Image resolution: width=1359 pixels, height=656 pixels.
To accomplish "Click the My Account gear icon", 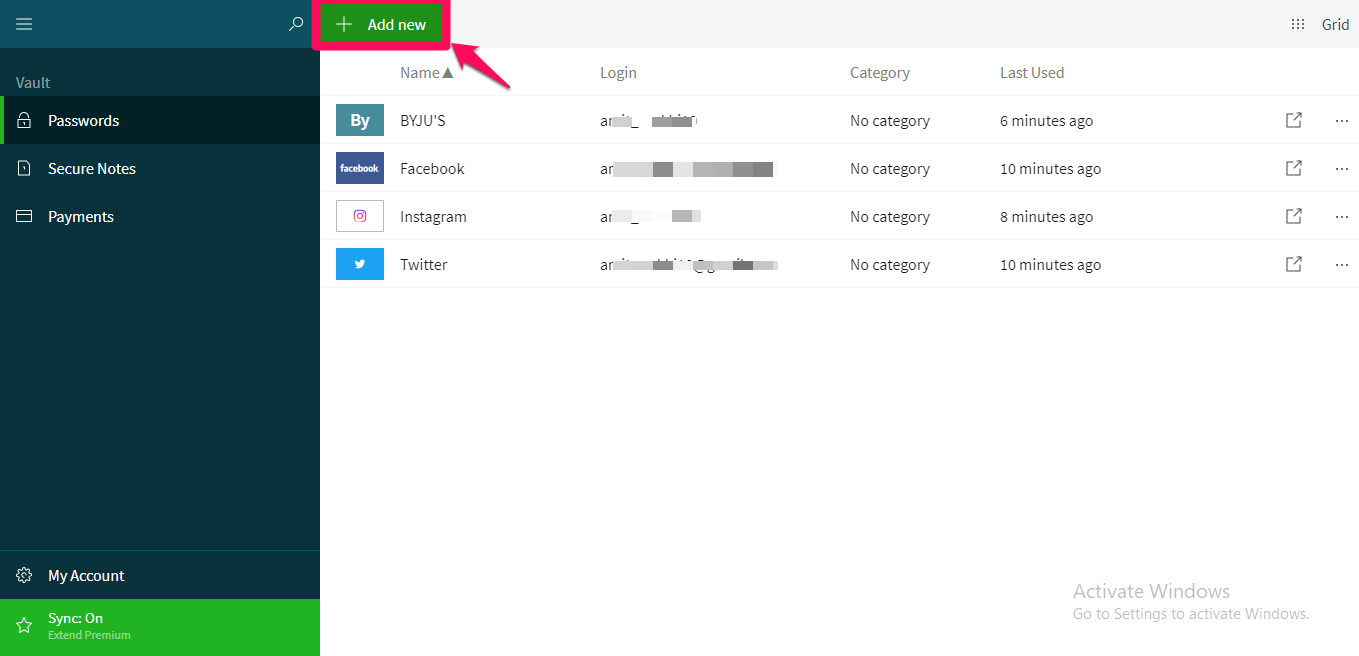I will coord(24,575).
